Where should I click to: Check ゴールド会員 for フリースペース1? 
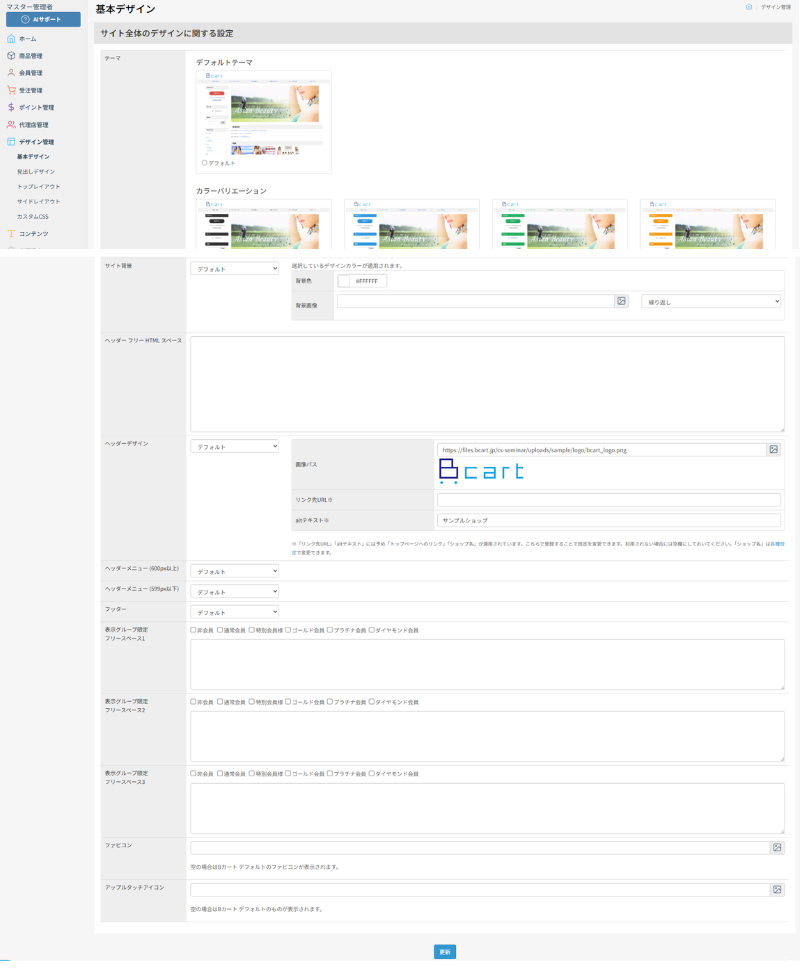(x=288, y=630)
